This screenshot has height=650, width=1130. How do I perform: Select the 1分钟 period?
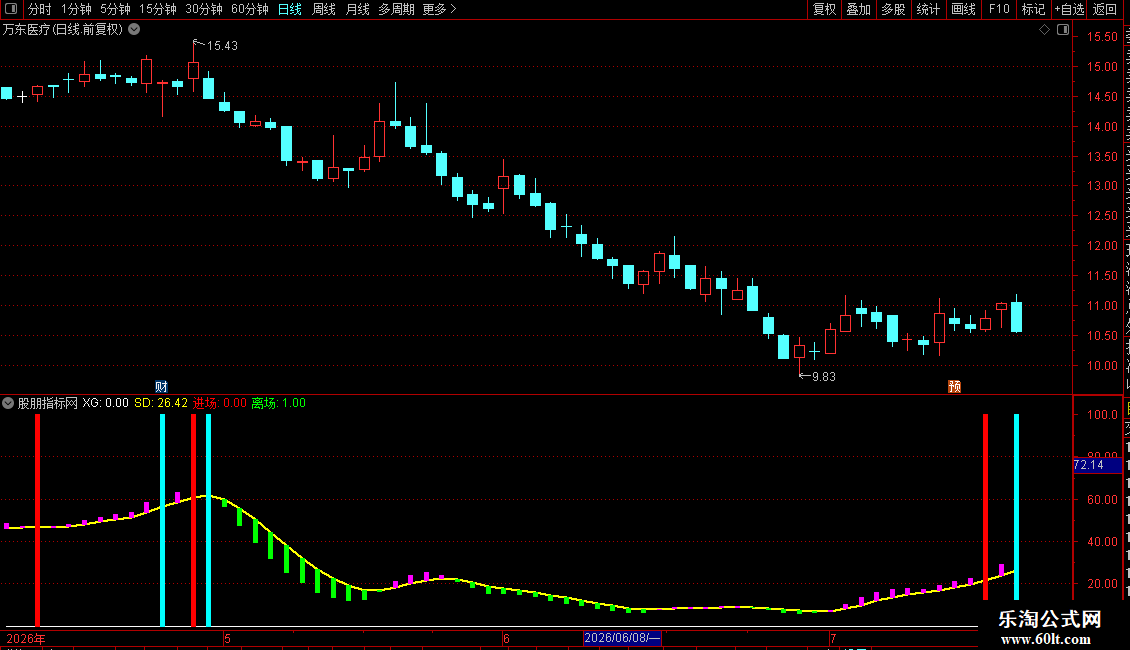76,9
